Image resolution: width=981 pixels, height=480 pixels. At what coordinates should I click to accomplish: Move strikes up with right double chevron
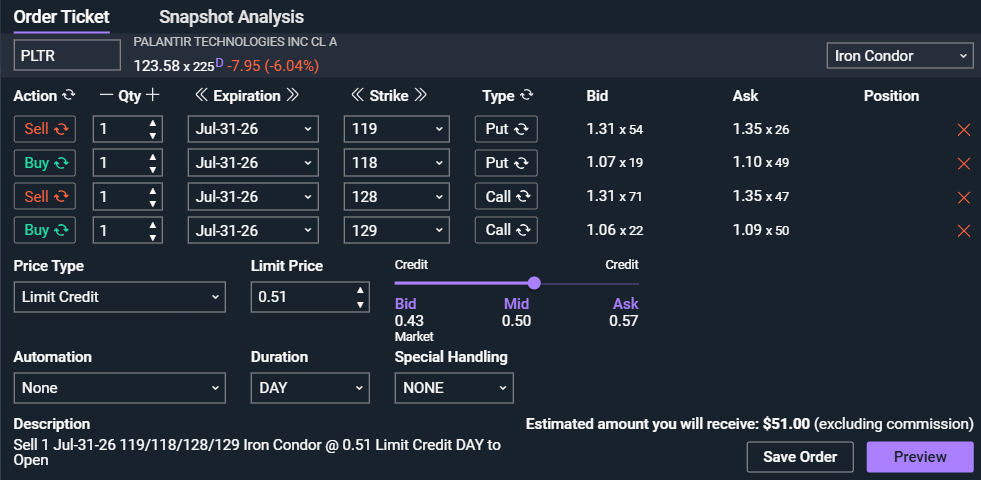tap(420, 96)
